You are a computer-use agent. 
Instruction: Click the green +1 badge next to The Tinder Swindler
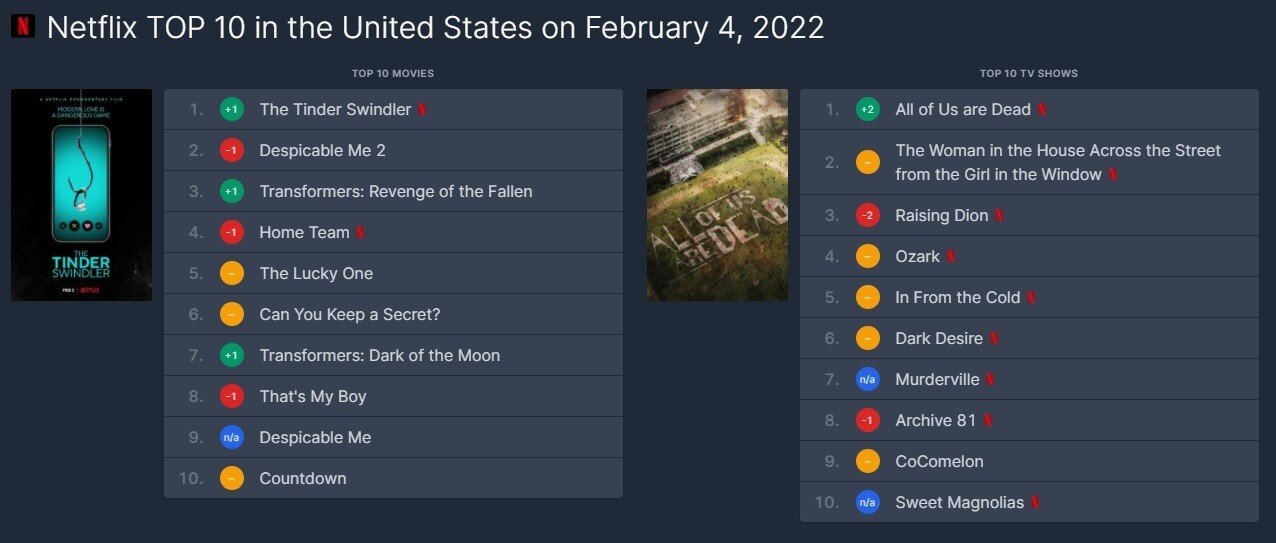(232, 110)
